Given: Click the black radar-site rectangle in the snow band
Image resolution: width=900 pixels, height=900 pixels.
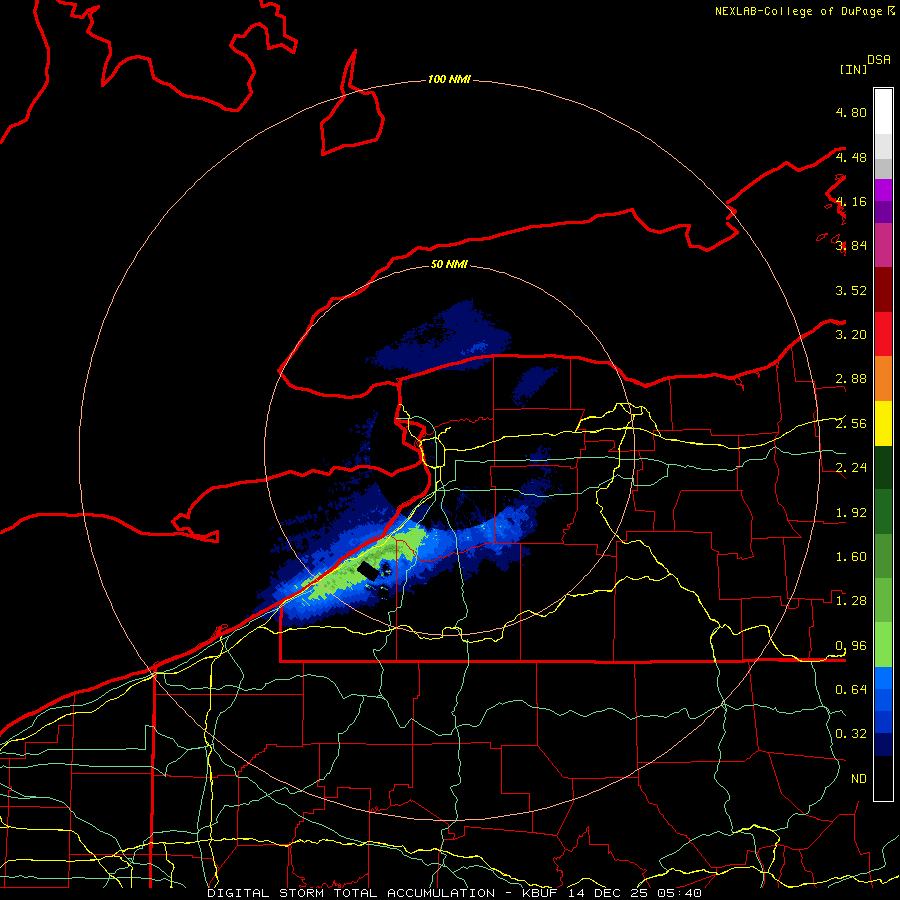Looking at the screenshot, I should click(368, 571).
